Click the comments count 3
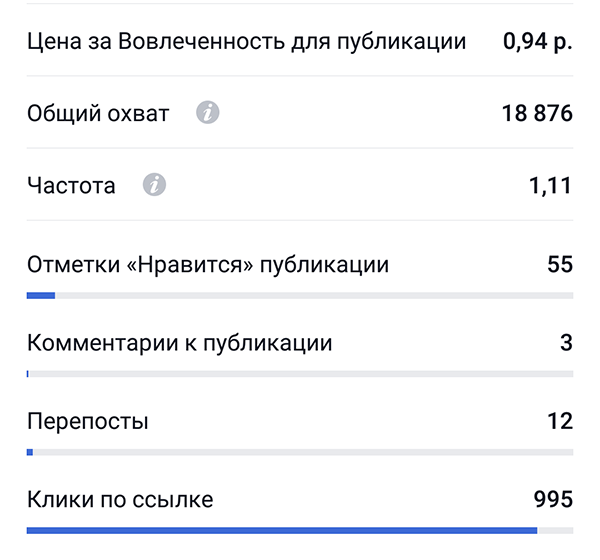This screenshot has width=600, height=560. point(566,343)
